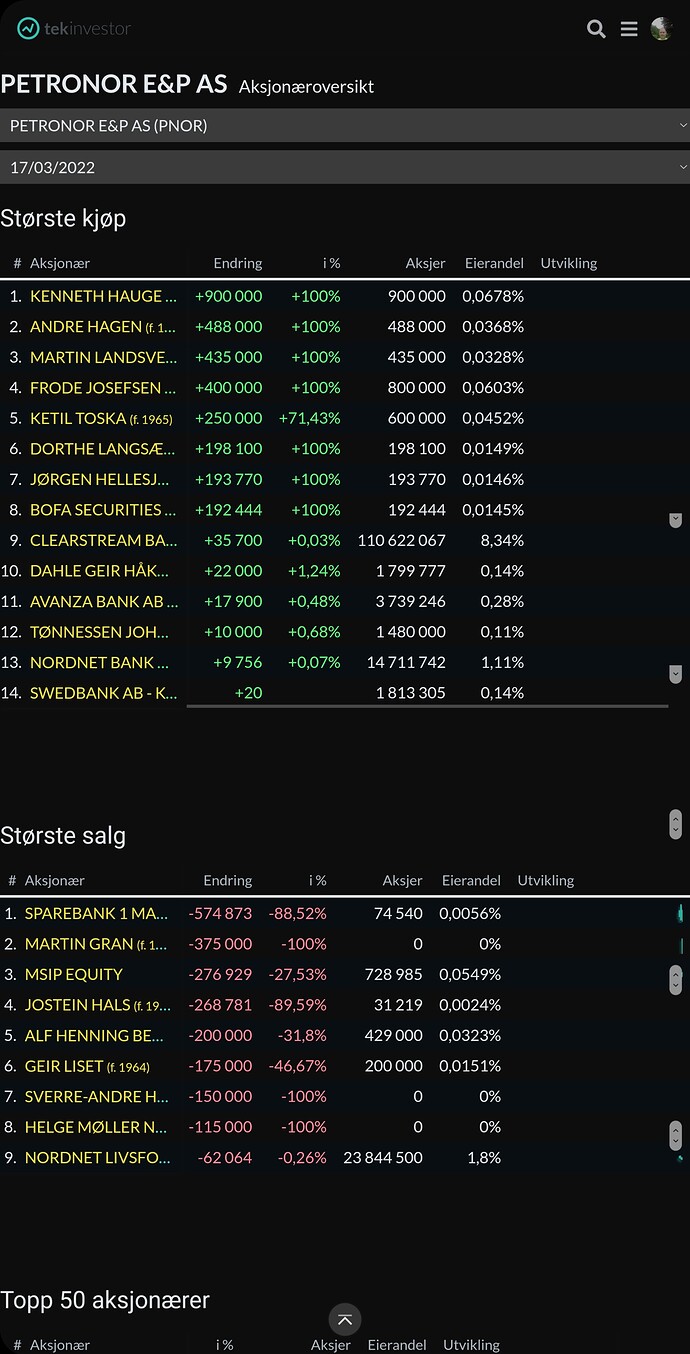Select the 110 622 067 shares value
The width and height of the screenshot is (690, 1354).
click(402, 540)
